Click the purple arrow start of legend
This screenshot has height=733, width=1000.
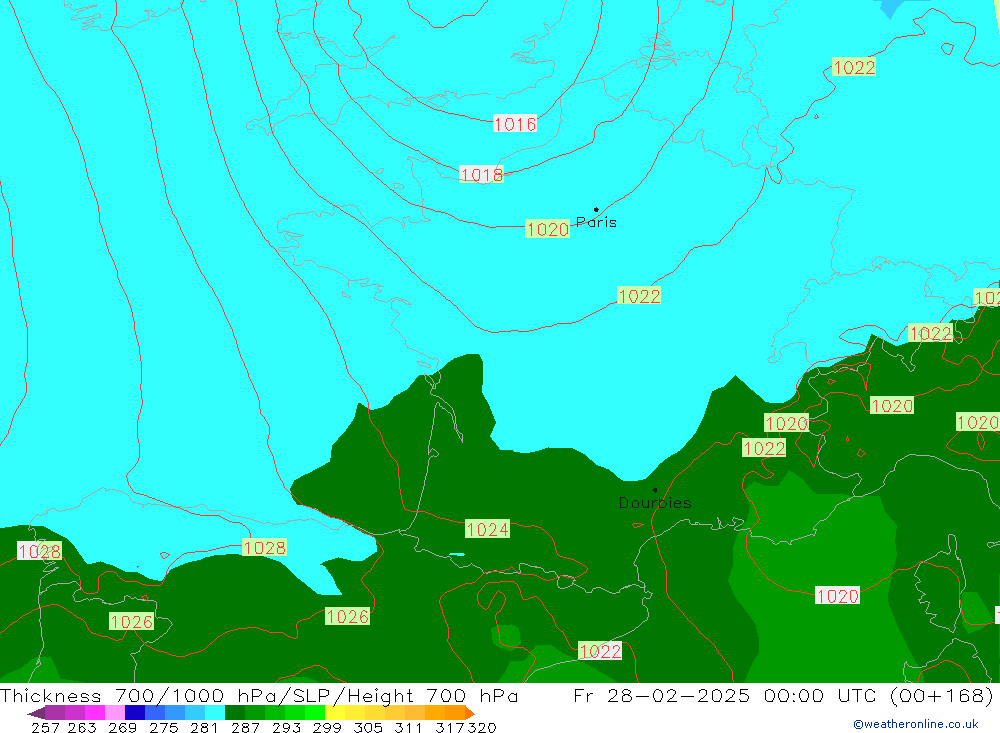click(36, 712)
